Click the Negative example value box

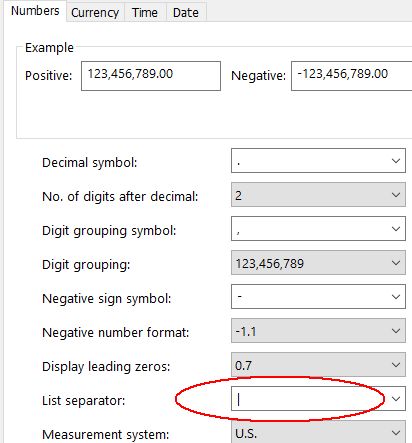click(351, 76)
